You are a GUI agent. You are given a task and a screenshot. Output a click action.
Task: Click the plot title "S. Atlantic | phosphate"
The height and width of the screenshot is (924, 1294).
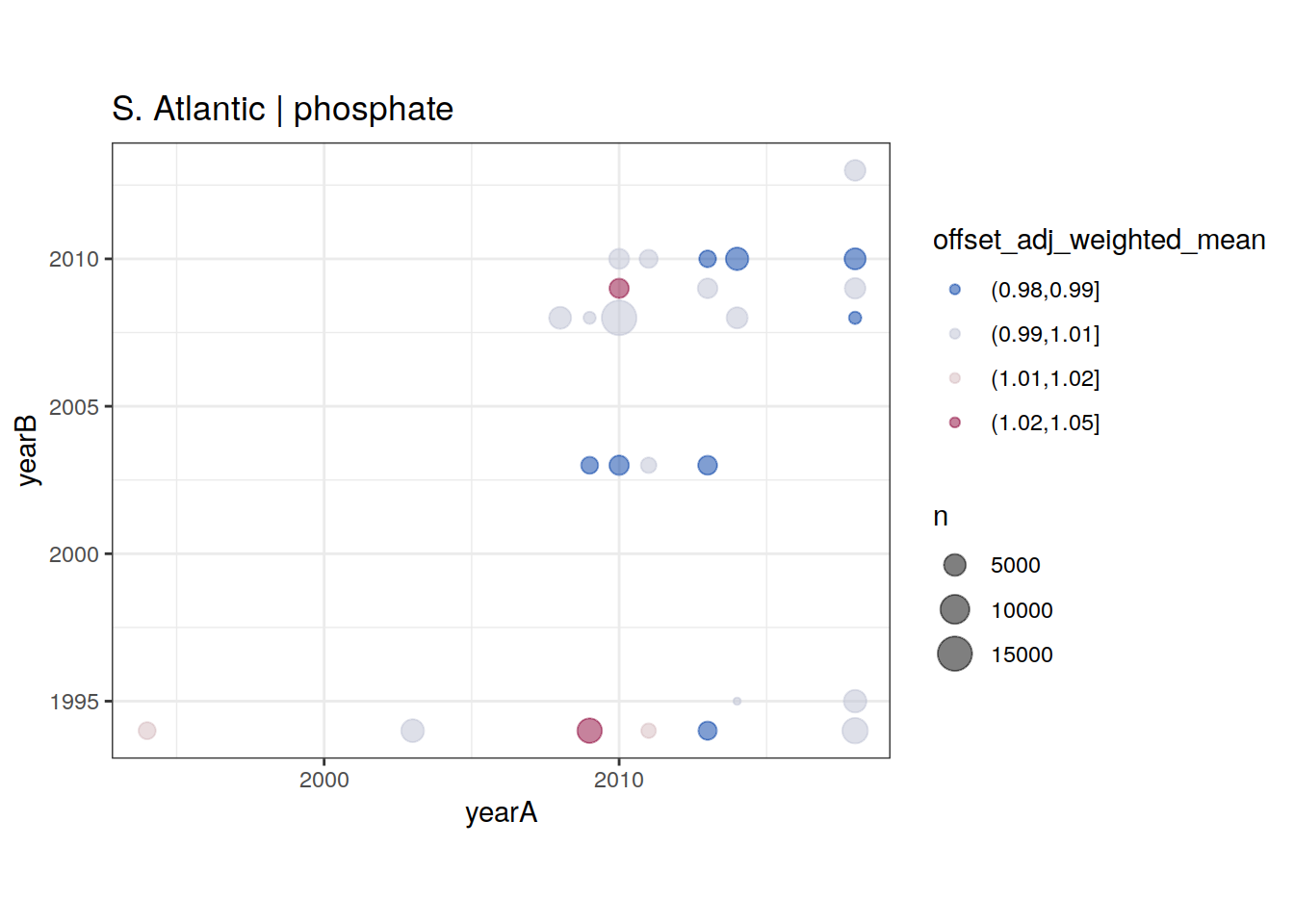[282, 109]
